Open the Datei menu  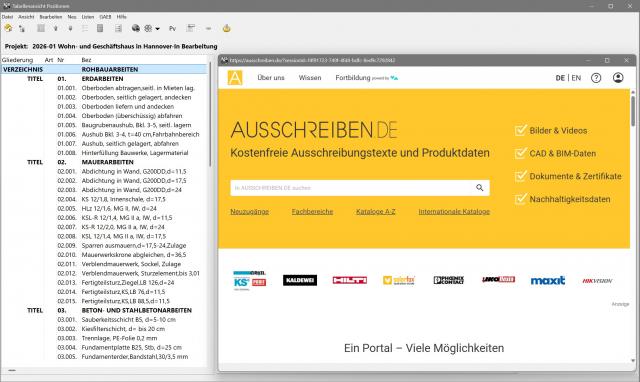[7, 17]
